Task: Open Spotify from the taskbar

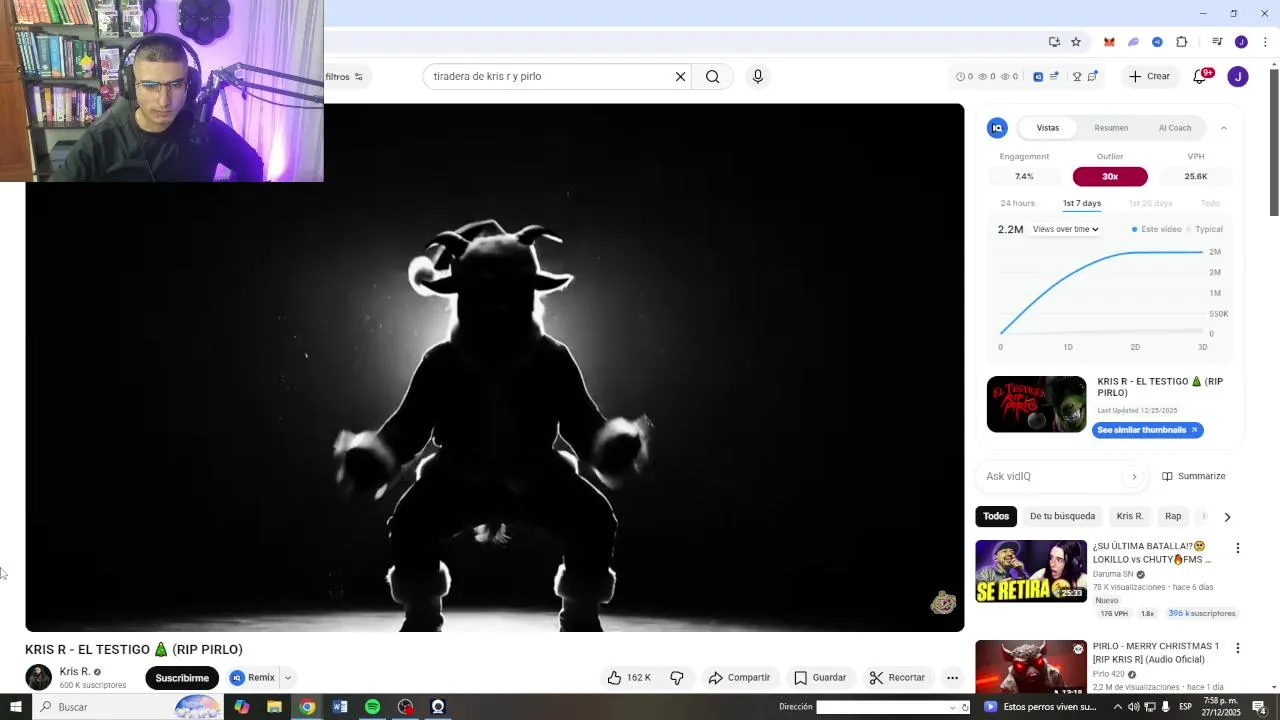Action: click(372, 707)
